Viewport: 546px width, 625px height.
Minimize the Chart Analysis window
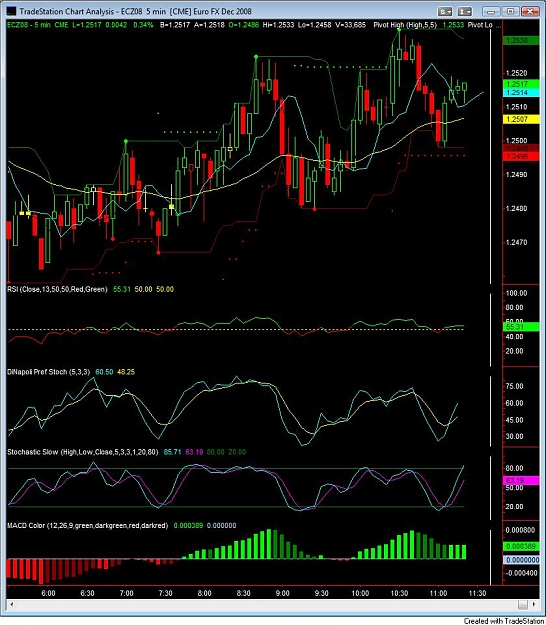point(491,12)
